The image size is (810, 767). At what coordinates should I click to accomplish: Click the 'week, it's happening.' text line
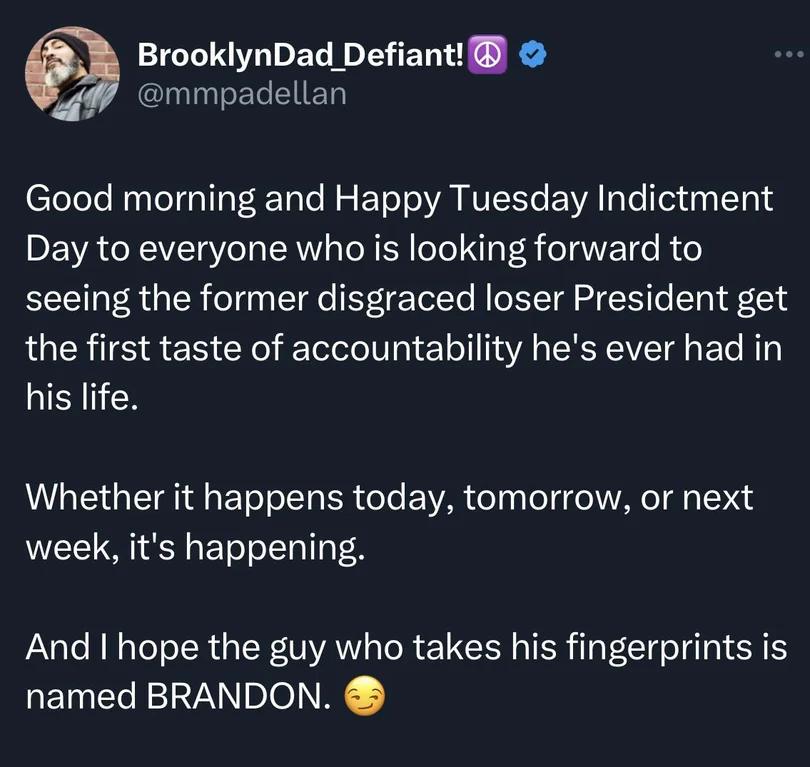195,548
